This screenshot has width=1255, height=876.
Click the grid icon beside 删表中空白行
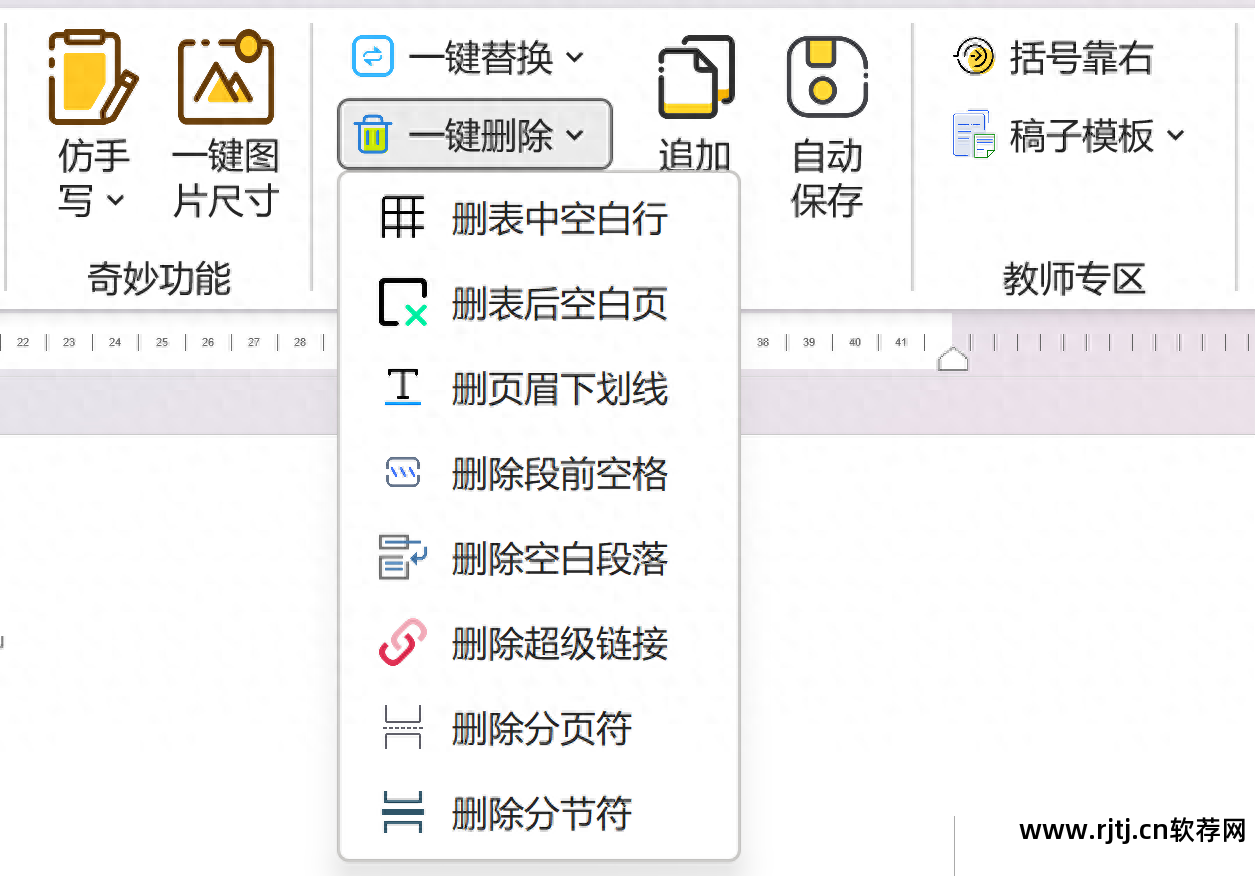(401, 217)
